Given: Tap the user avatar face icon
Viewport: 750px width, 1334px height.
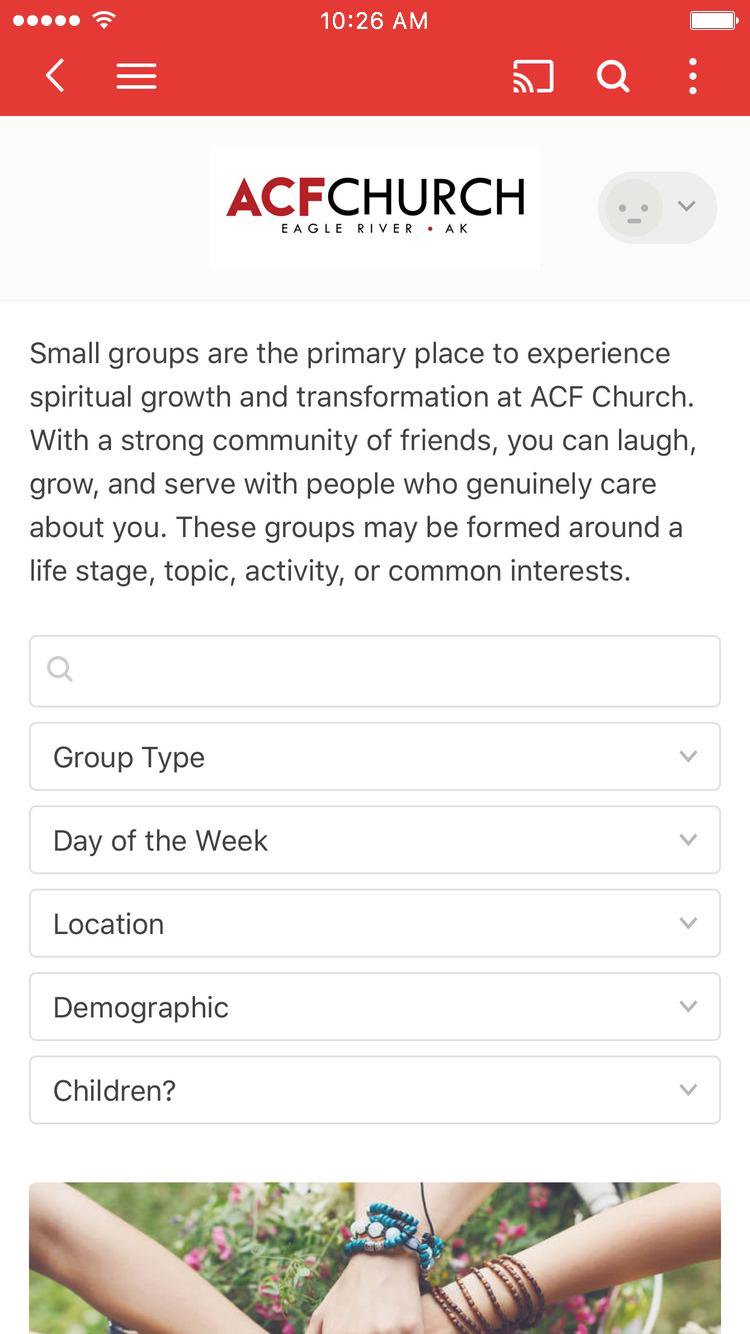Looking at the screenshot, I should [634, 208].
